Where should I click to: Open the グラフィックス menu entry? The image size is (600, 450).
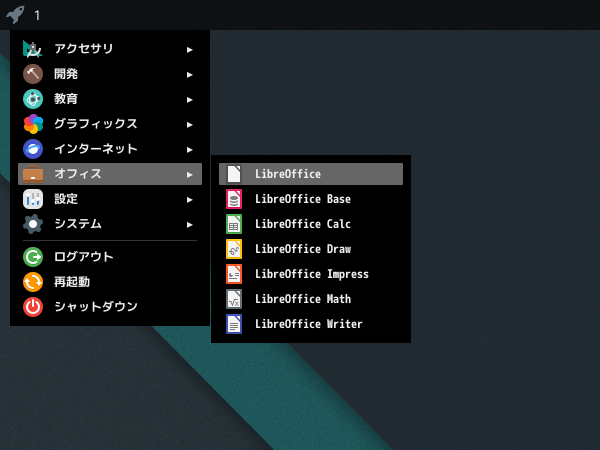[110, 124]
